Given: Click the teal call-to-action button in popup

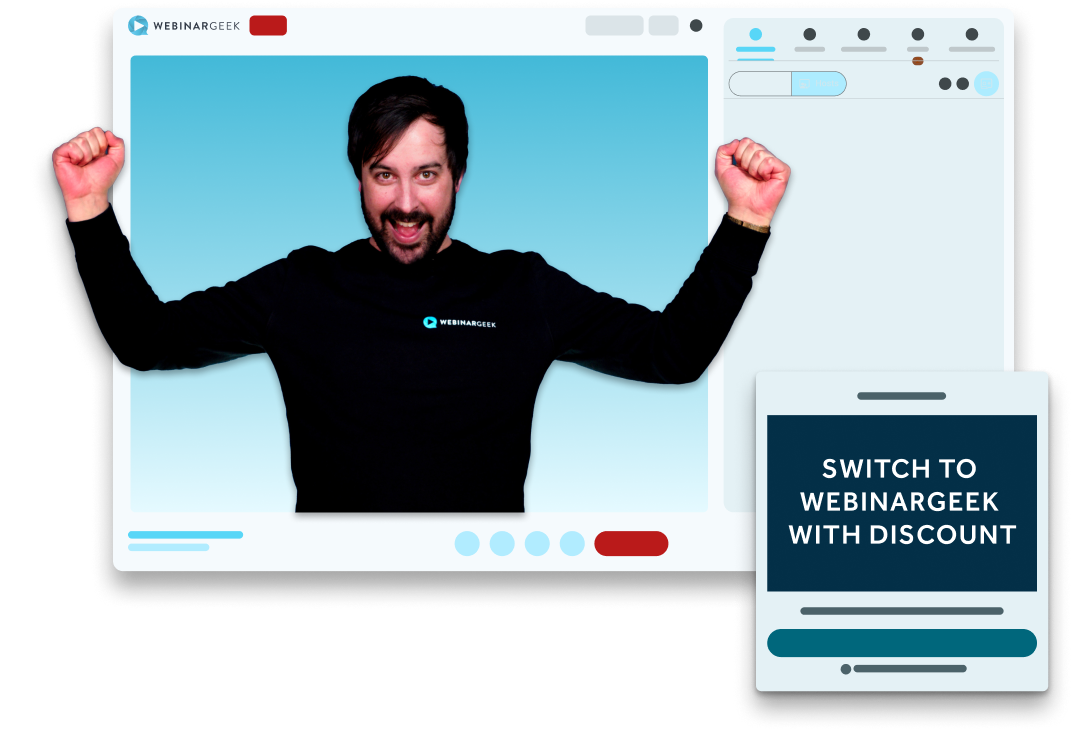Looking at the screenshot, I should tap(902, 643).
